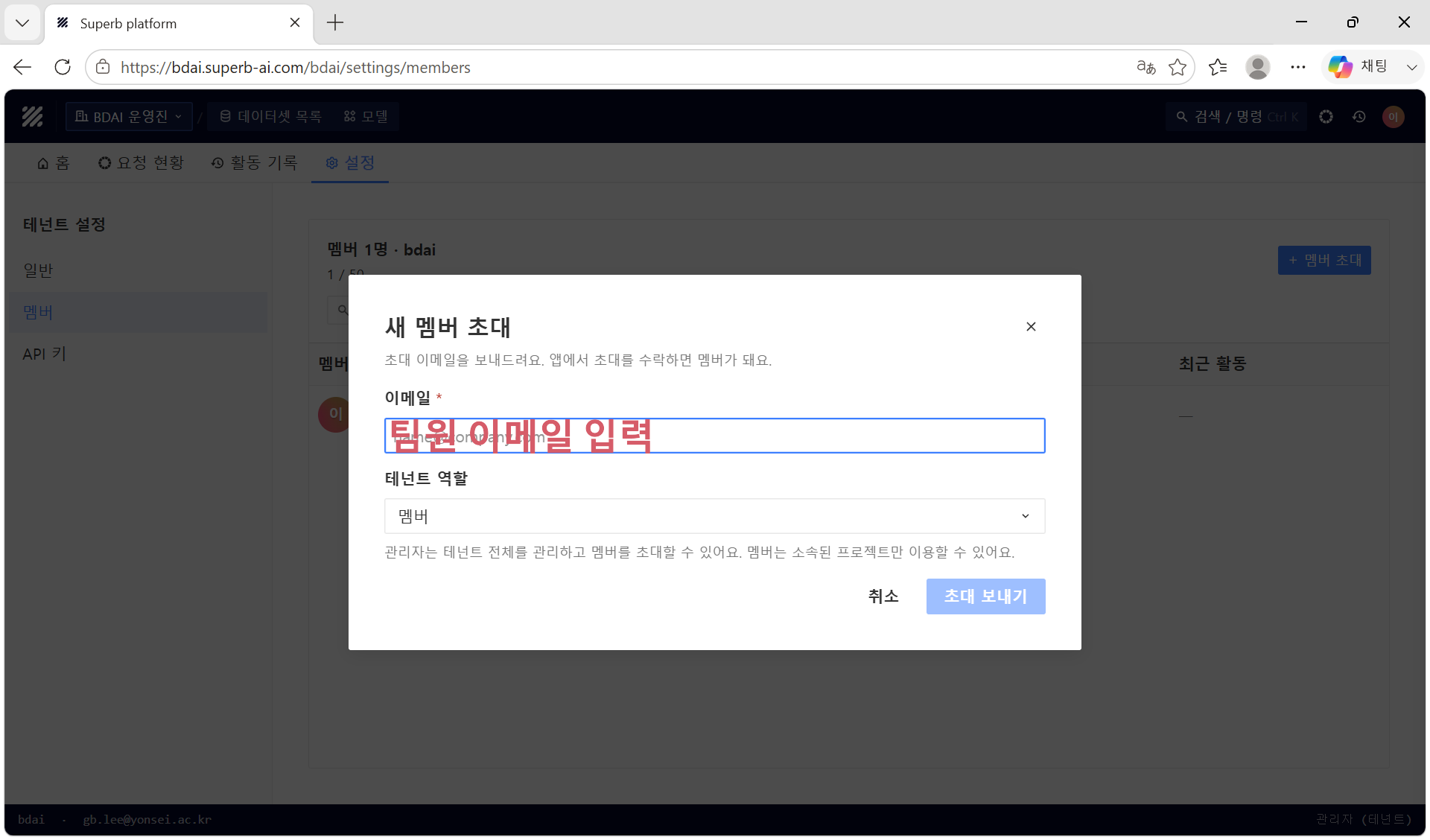
Task: Select the 설정 tab
Action: click(350, 163)
